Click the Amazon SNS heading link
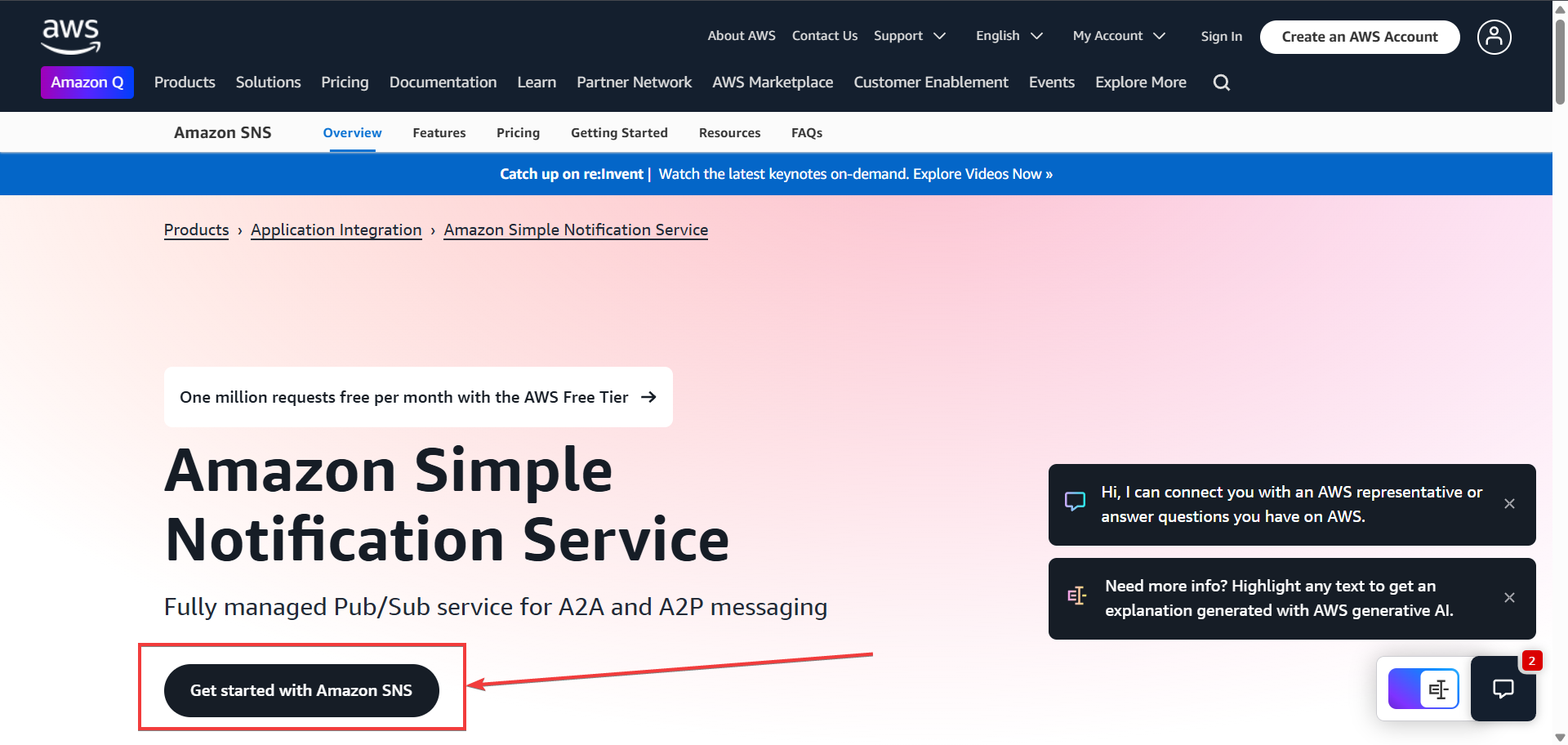Viewport: 1568px width, 745px height. (x=222, y=132)
